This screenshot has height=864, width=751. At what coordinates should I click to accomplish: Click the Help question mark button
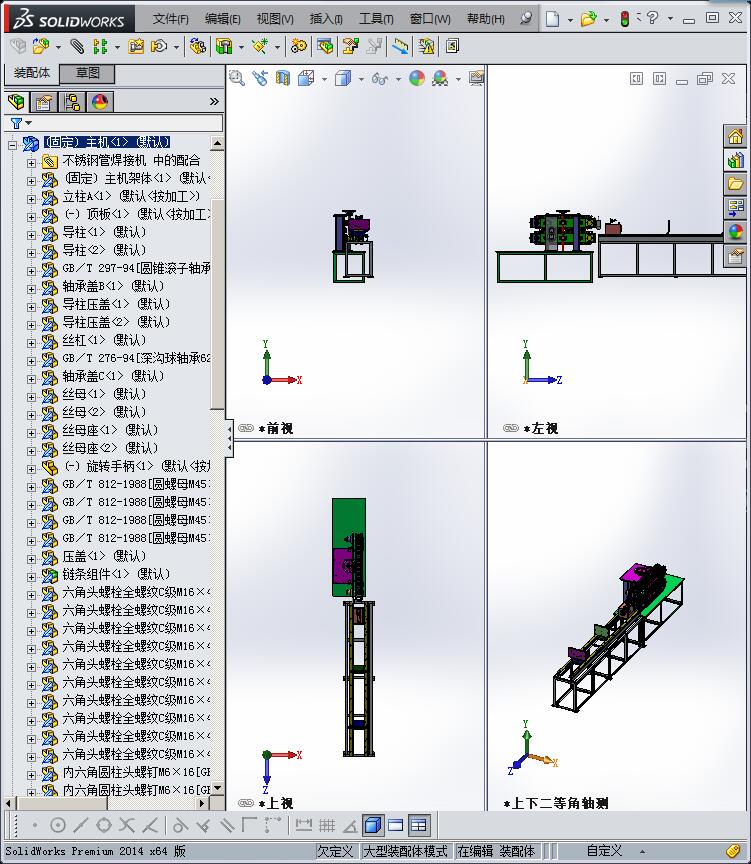[x=652, y=18]
